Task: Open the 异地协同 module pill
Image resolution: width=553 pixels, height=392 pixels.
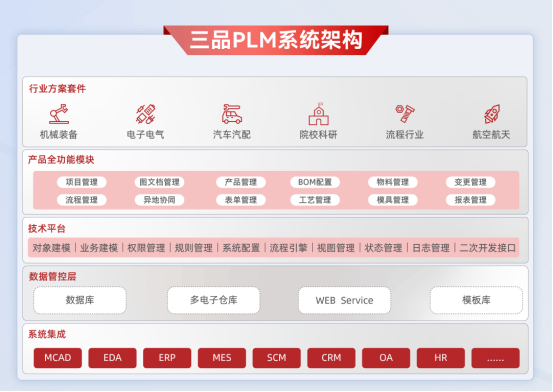Action: pos(159,200)
